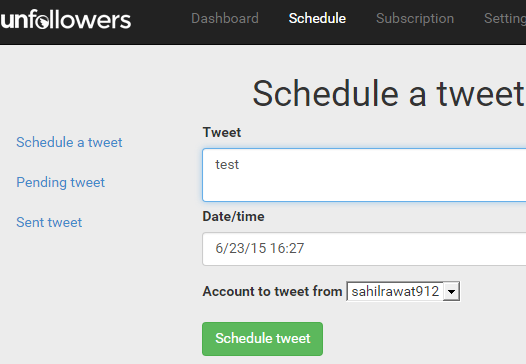Click the Tweet field label
Image resolution: width=526 pixels, height=364 pixels.
tap(222, 133)
